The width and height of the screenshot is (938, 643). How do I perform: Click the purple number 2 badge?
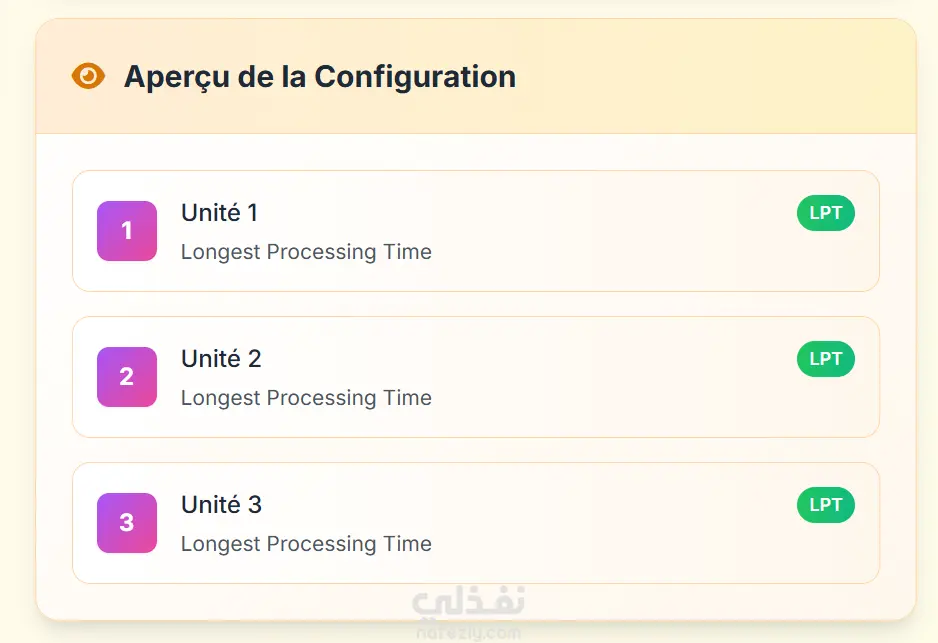click(127, 377)
